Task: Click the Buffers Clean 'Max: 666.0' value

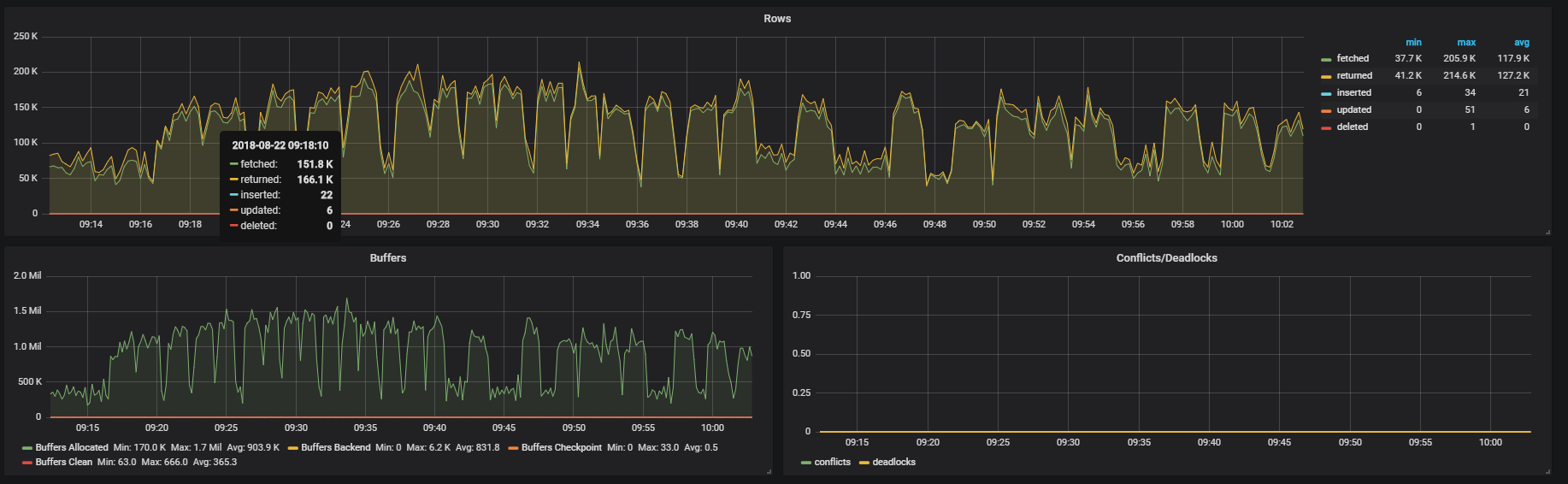Action: (164, 462)
